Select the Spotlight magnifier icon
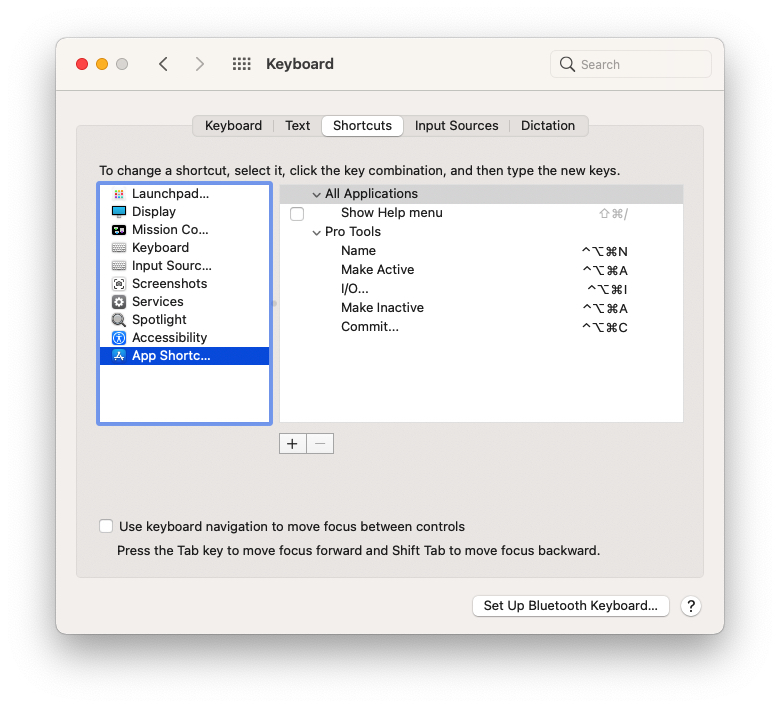Image resolution: width=780 pixels, height=708 pixels. pyautogui.click(x=119, y=320)
